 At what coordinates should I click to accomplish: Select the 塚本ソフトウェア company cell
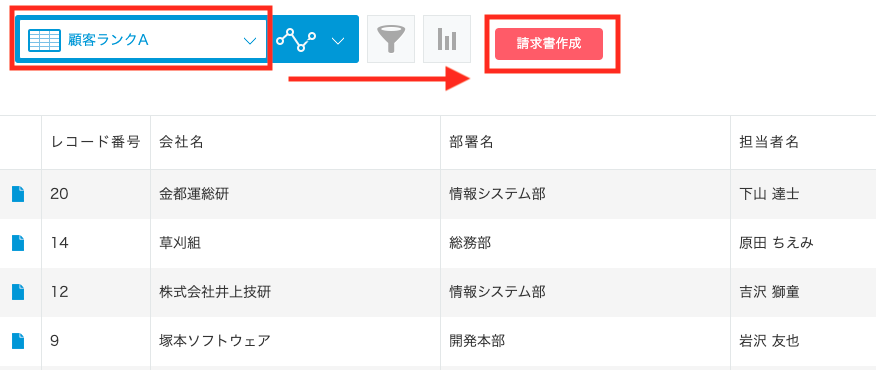tap(295, 341)
